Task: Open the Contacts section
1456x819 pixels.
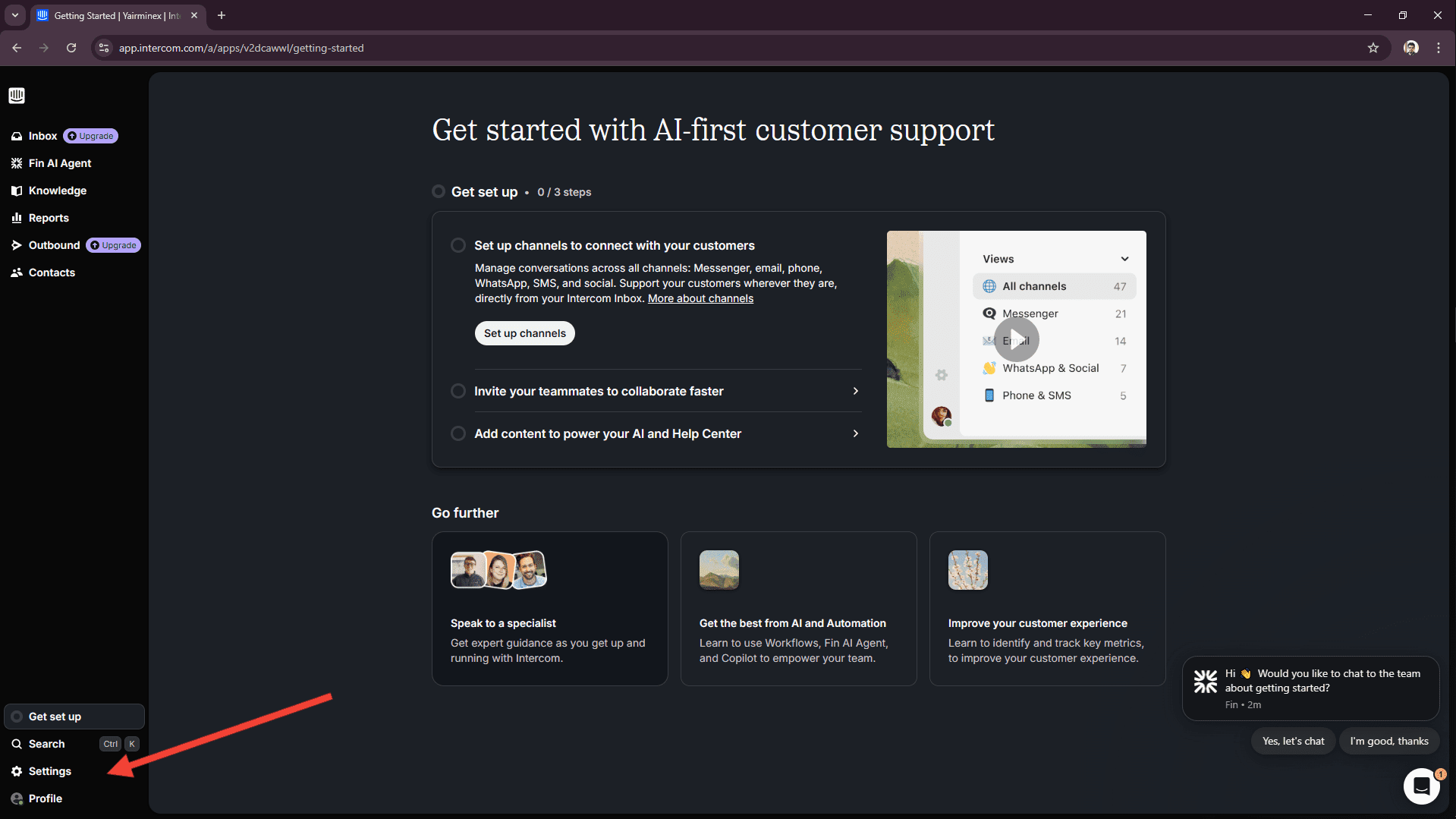Action: (52, 272)
